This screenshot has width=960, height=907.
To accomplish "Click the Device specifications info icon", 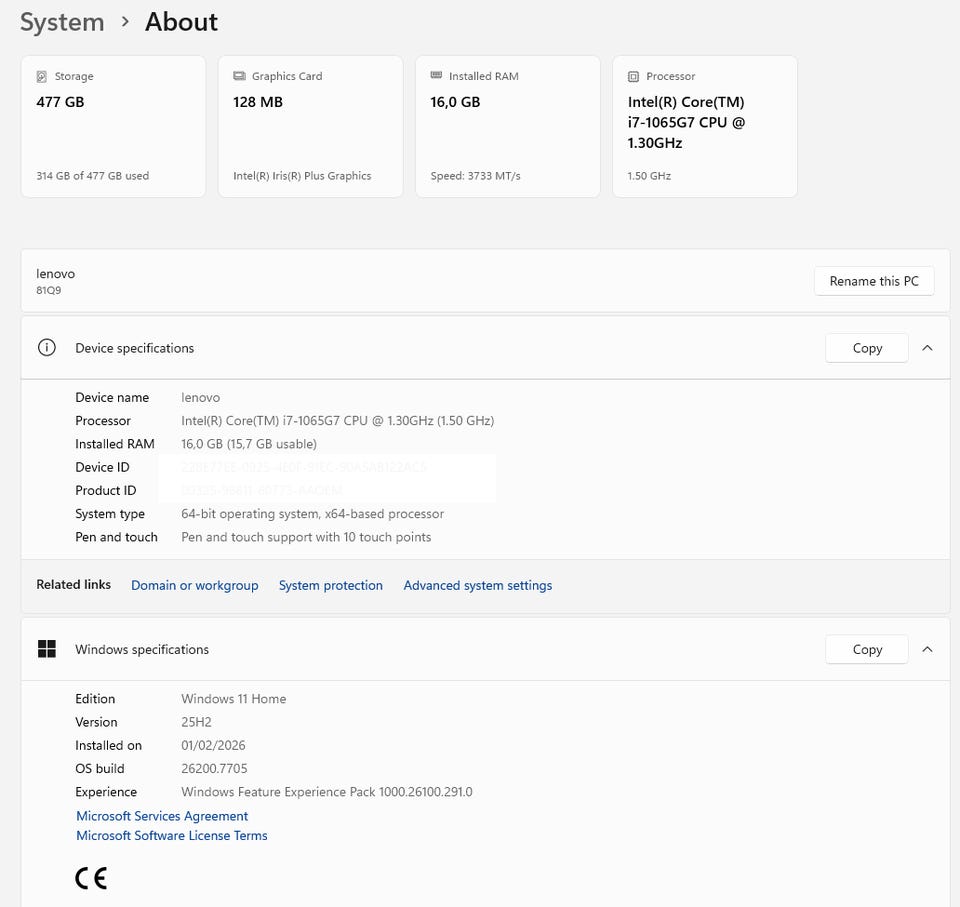I will [46, 348].
